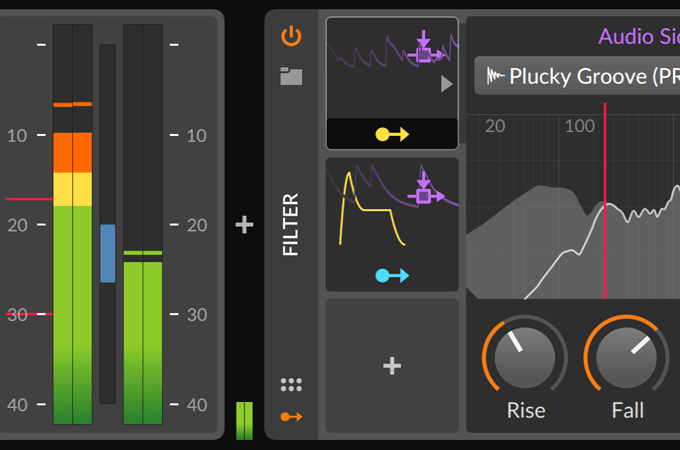Add a modulator in the empty slot
The width and height of the screenshot is (680, 450).
[392, 365]
